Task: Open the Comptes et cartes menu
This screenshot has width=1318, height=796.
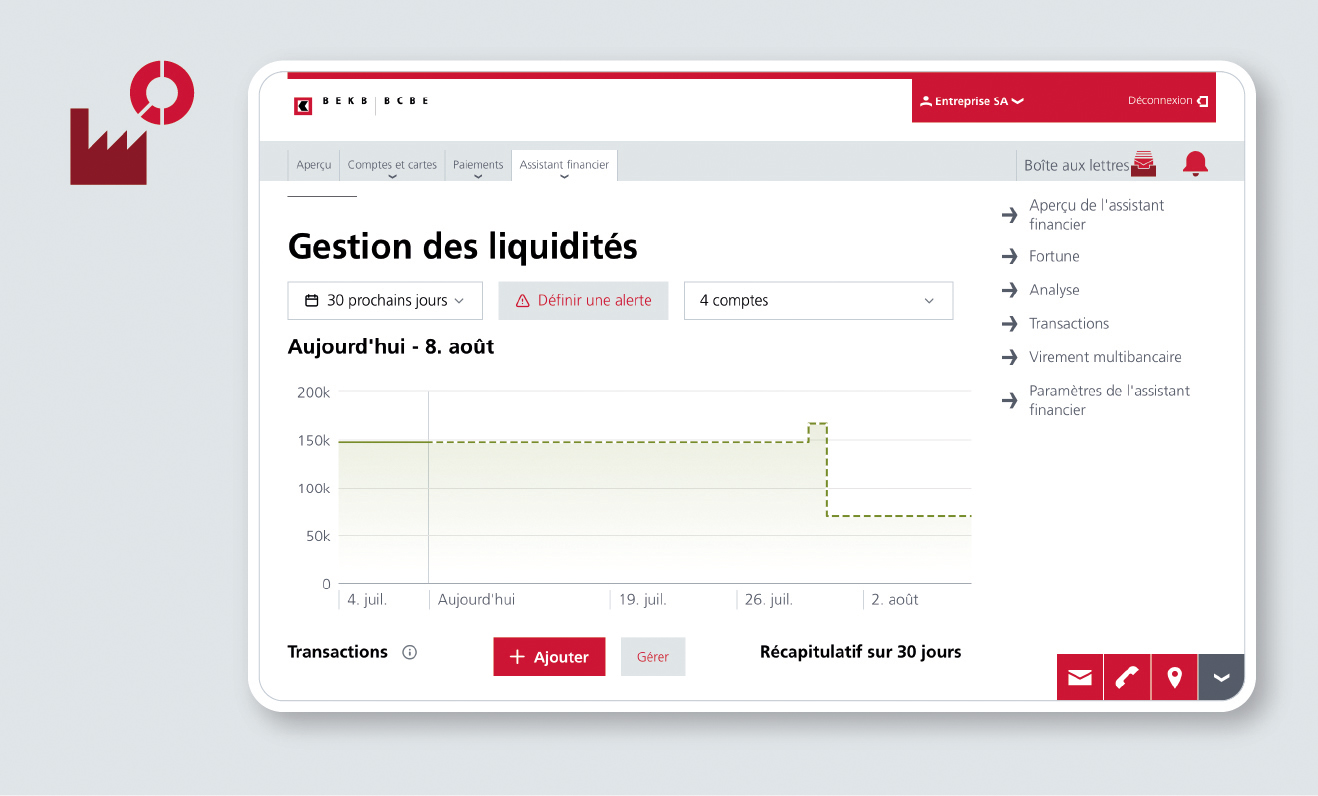Action: pyautogui.click(x=392, y=166)
